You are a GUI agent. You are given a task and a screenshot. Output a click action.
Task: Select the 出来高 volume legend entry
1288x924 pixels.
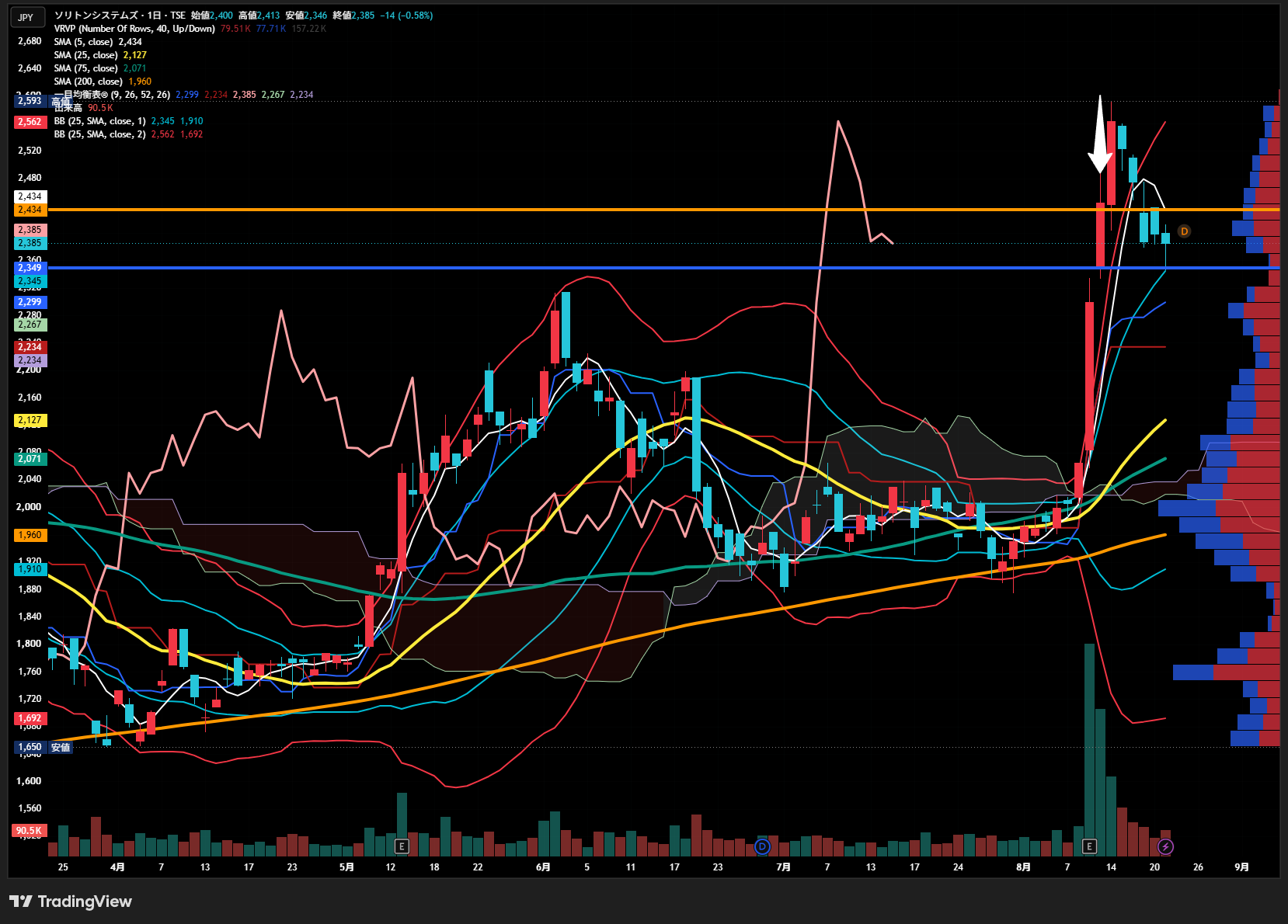68,108
